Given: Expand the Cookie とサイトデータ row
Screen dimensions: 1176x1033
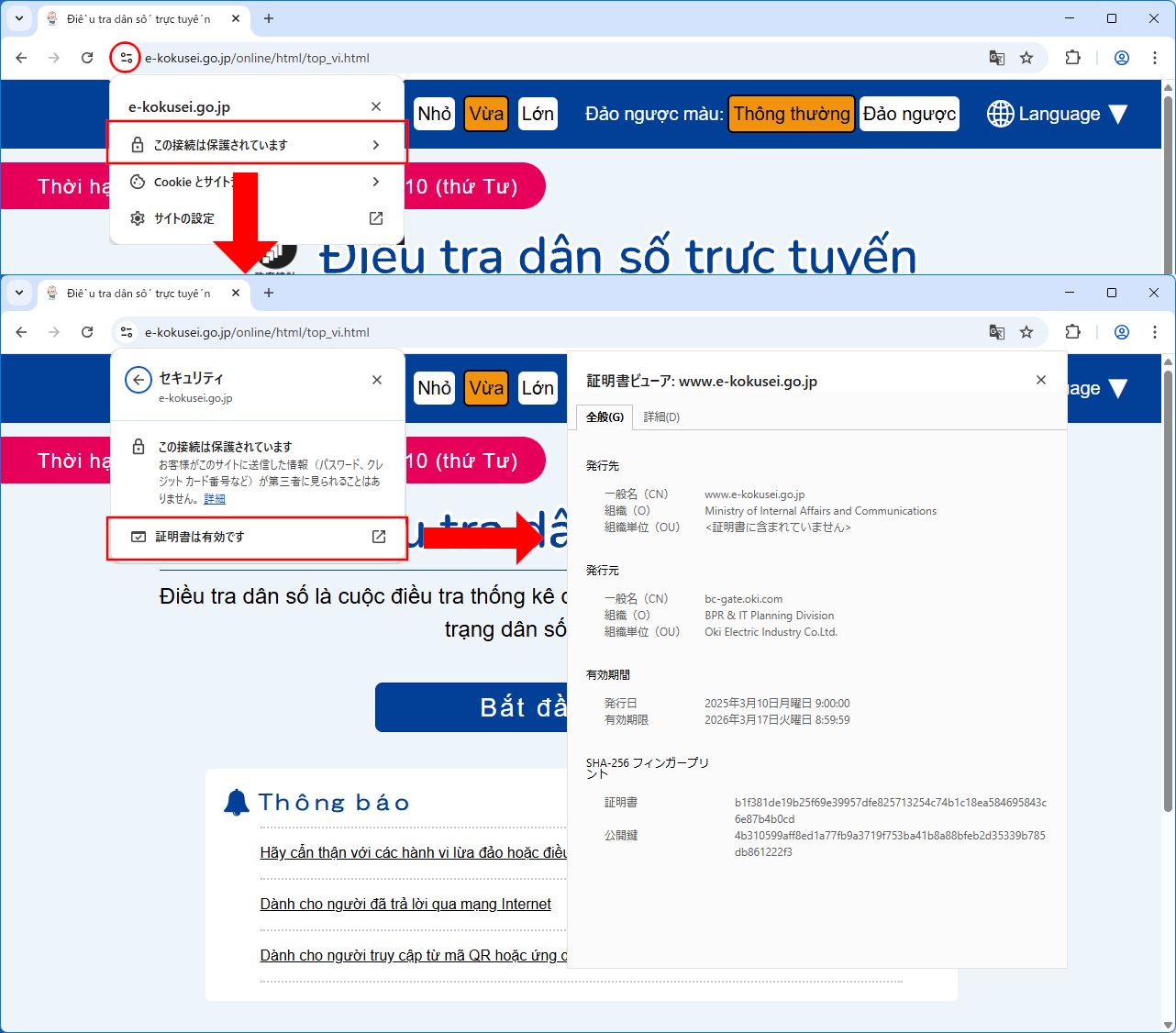Looking at the screenshot, I should [257, 182].
